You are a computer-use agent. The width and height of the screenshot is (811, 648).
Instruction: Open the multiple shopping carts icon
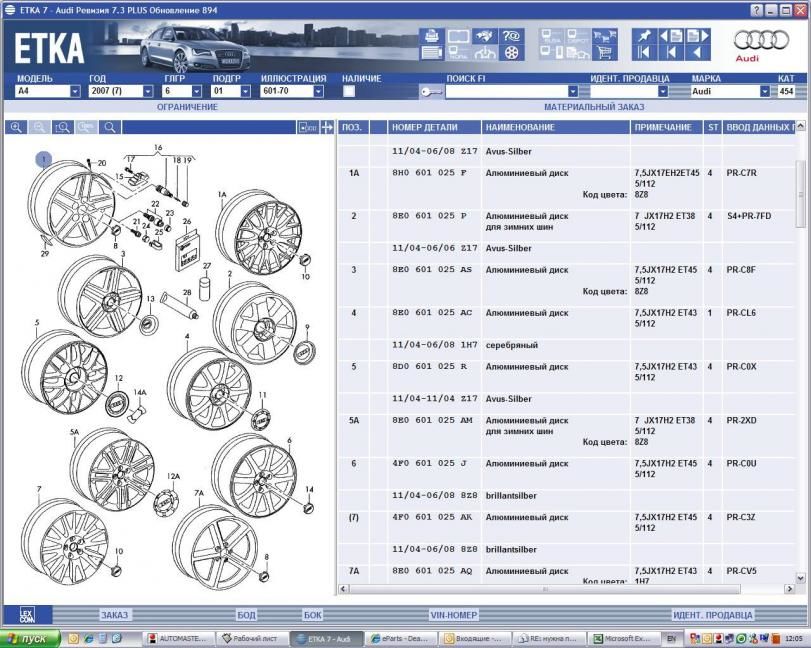(605, 36)
